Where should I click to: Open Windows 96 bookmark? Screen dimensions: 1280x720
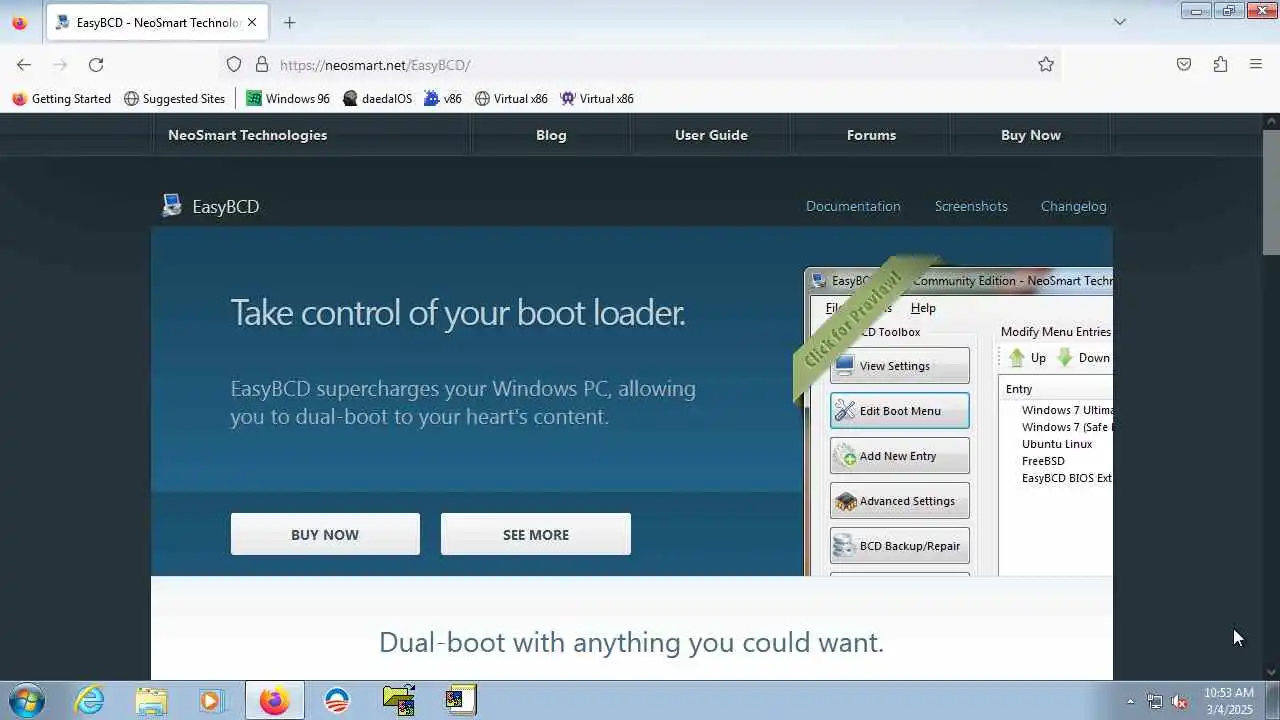pos(288,98)
